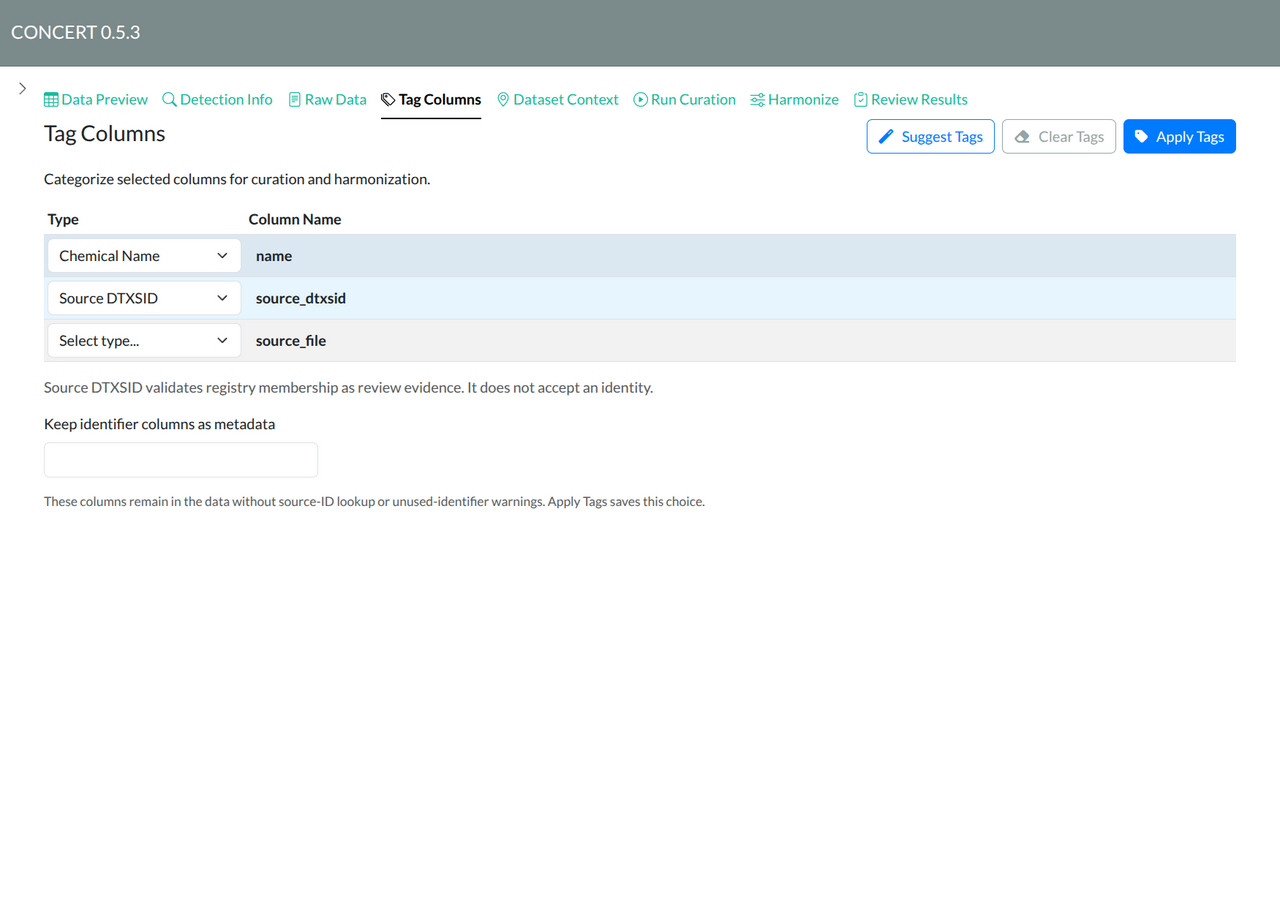This screenshot has height=914, width=1280.
Task: Click the column name 'source_file'
Action: pos(291,340)
